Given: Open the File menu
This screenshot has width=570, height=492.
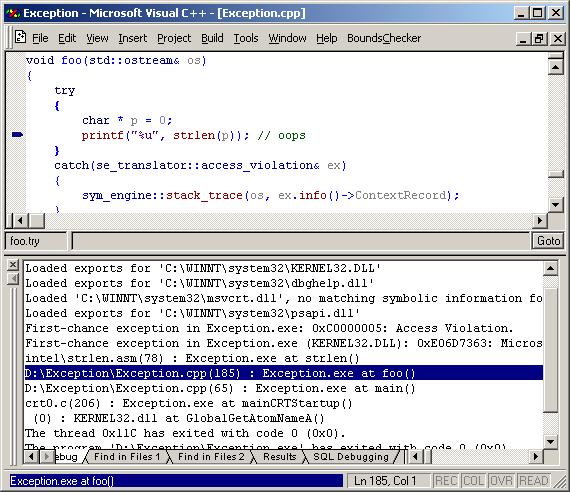Looking at the screenshot, I should [x=40, y=38].
